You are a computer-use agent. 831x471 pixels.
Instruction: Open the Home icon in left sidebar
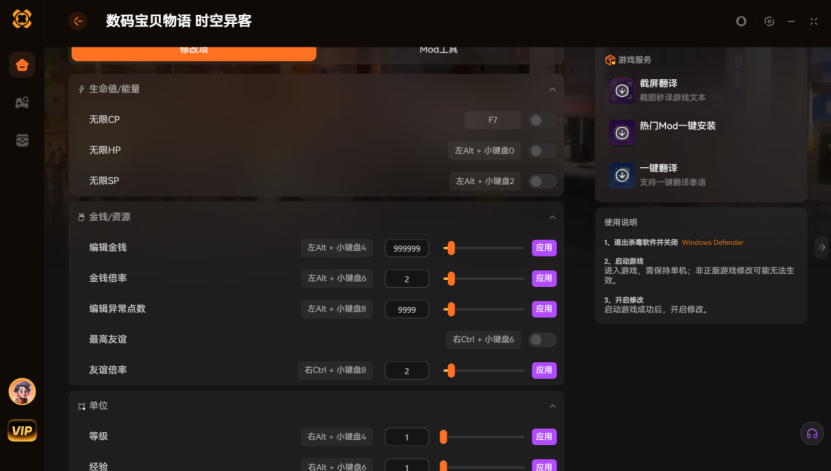22,65
